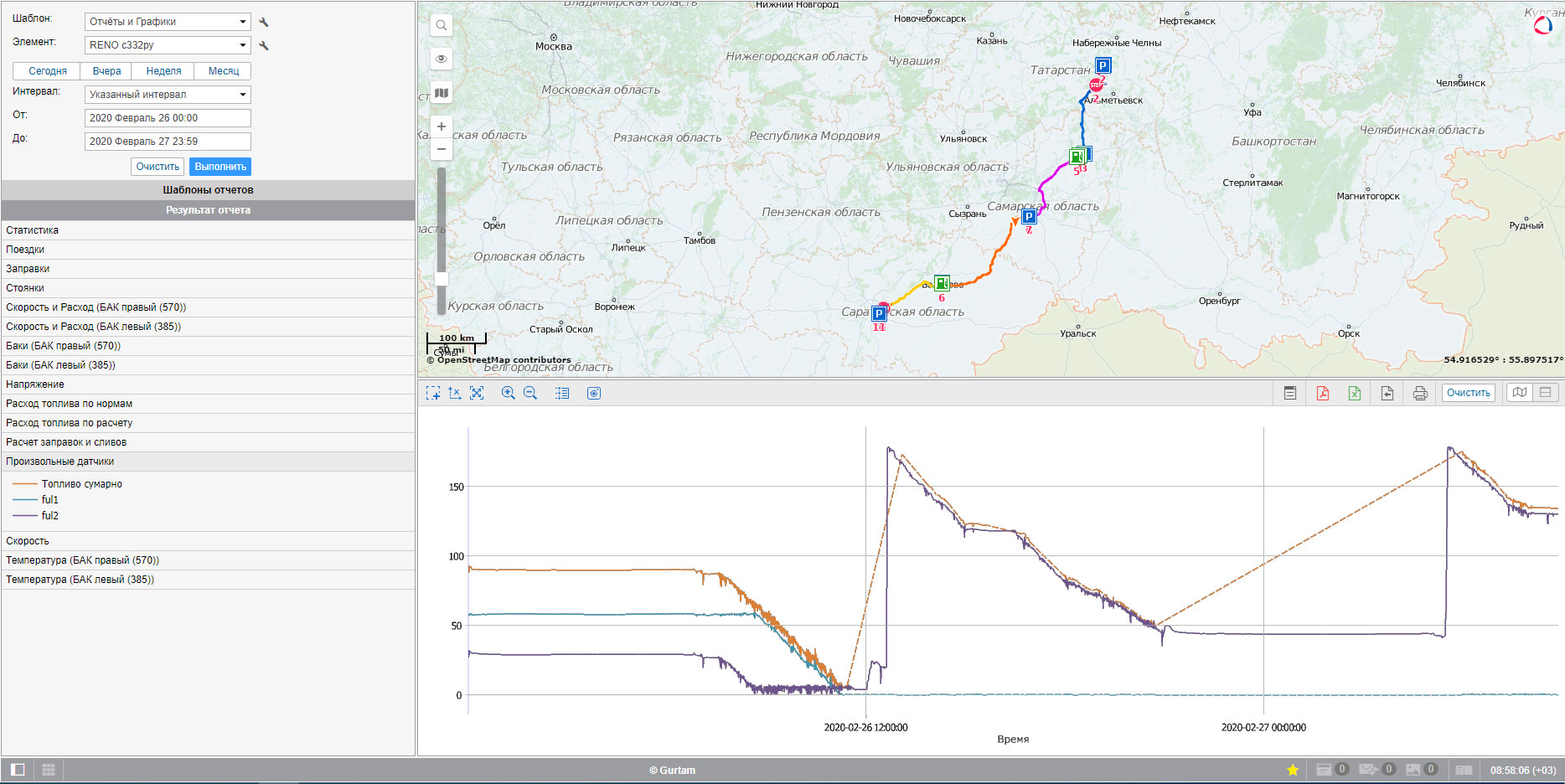Click the От date input field
Viewport: 1565px width, 784px height.
(168, 118)
